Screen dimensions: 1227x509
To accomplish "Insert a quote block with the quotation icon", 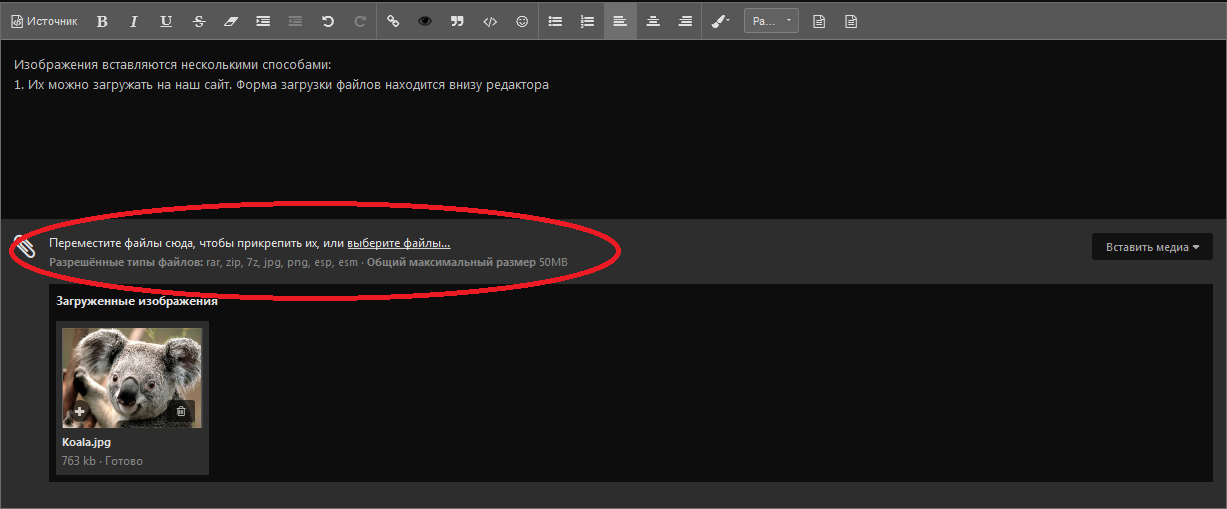I will [457, 21].
